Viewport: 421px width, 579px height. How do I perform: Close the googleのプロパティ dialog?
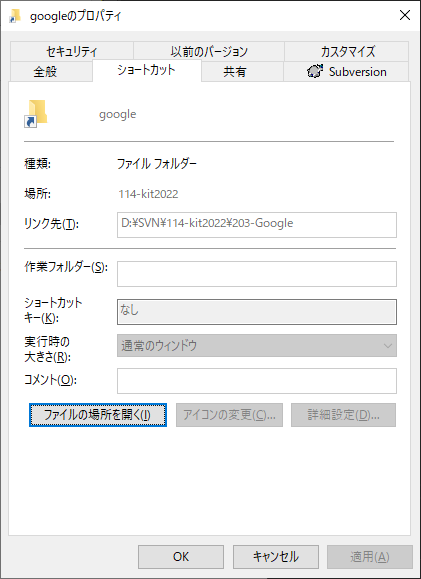(x=405, y=16)
